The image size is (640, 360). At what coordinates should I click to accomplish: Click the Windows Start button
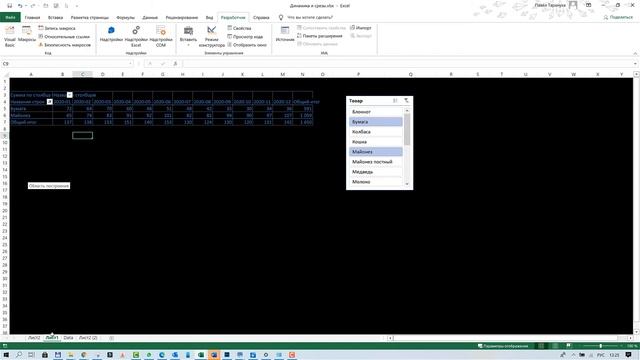pyautogui.click(x=6, y=355)
